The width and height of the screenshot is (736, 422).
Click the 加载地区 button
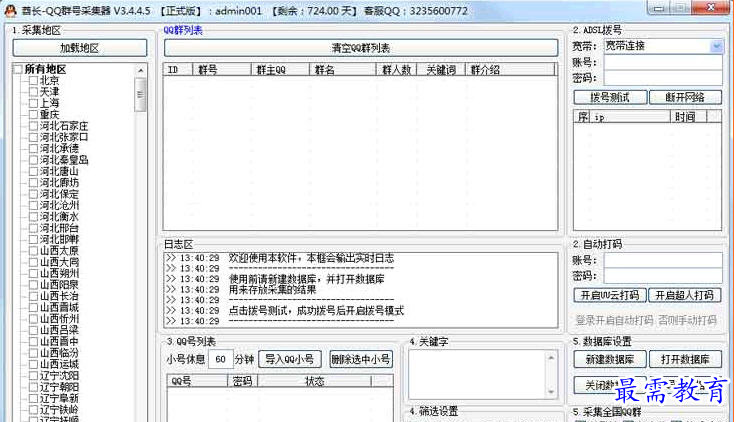point(80,48)
